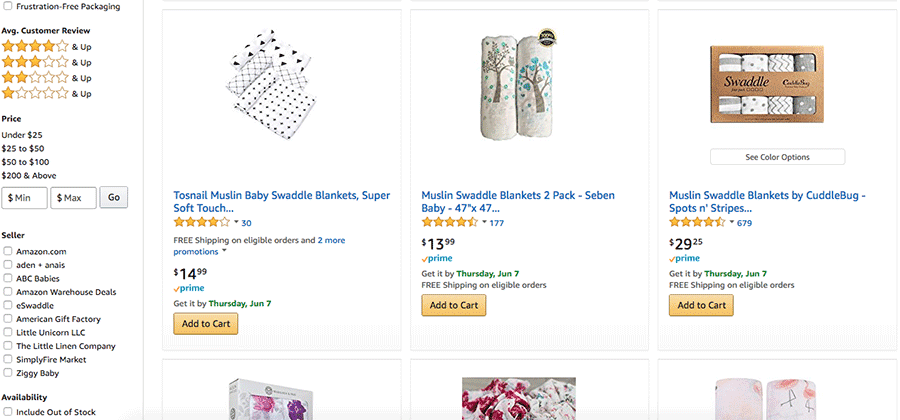Click See Color Options for CuddleBug
The image size is (900, 420).
(x=777, y=157)
